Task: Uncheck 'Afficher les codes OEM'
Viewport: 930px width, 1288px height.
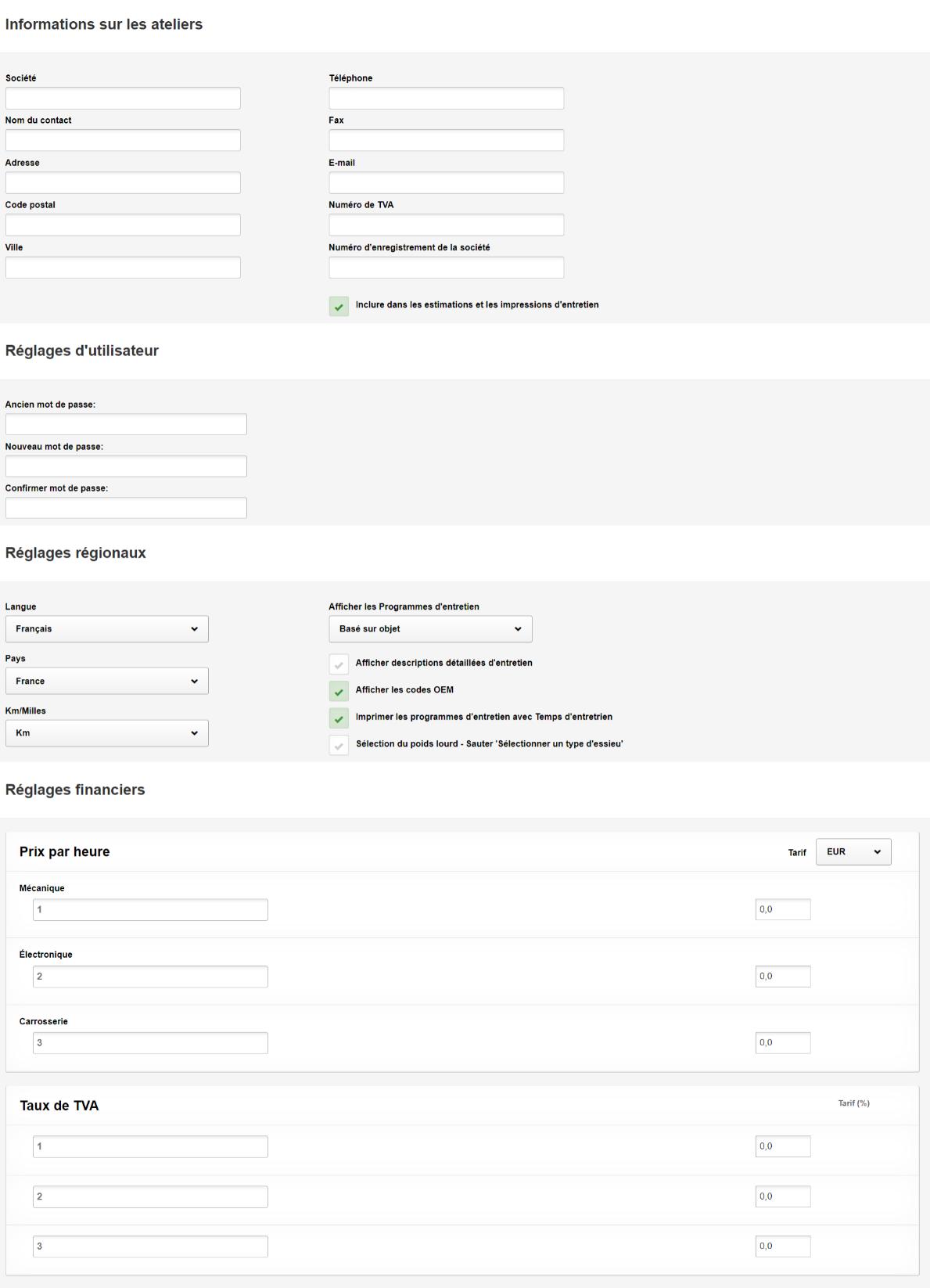Action: 339,692
